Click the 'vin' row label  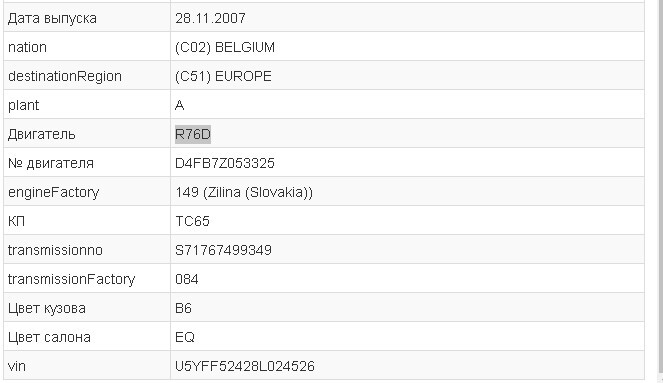tap(16, 366)
